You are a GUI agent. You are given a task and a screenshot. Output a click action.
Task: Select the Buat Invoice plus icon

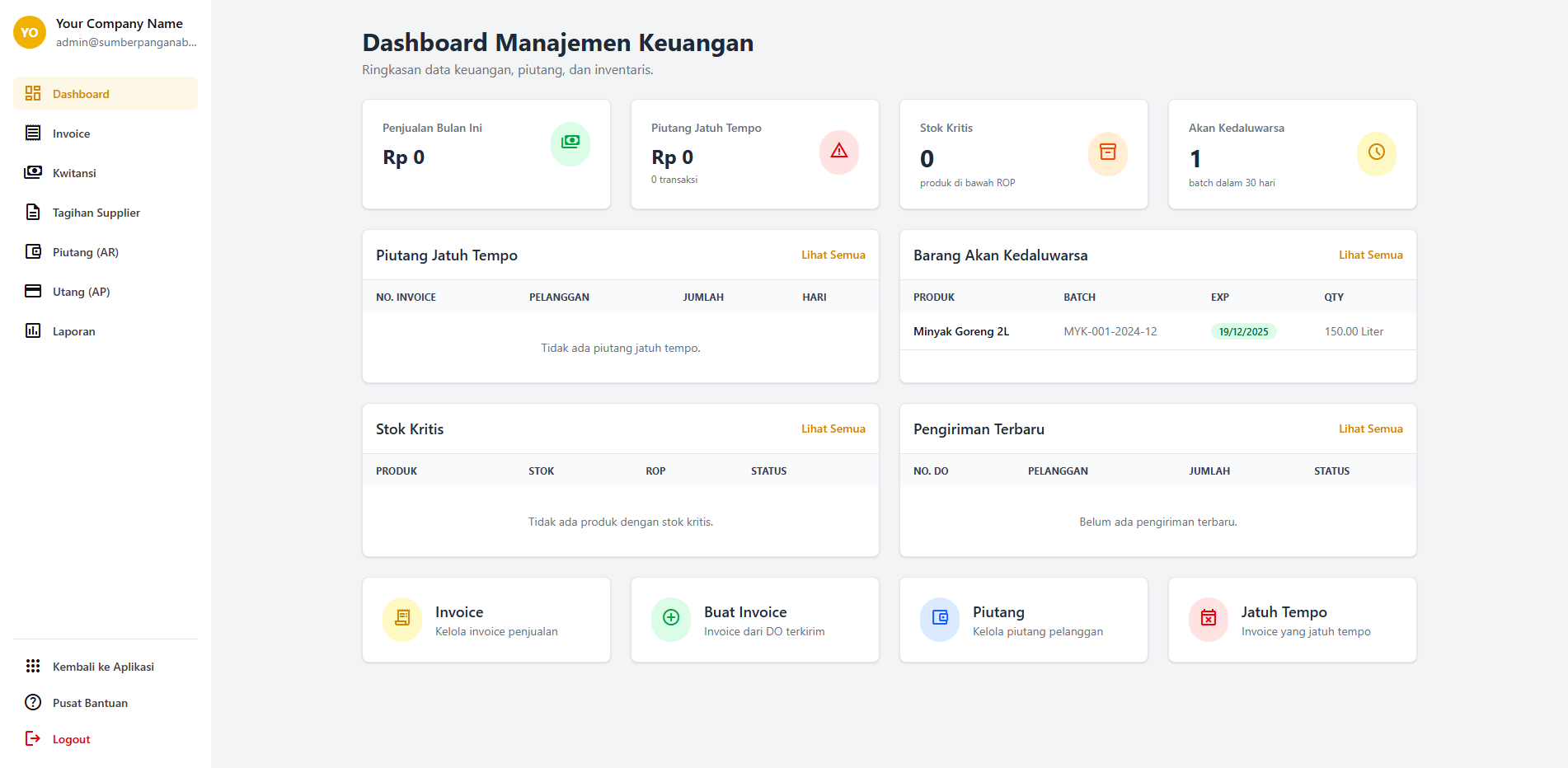point(671,618)
